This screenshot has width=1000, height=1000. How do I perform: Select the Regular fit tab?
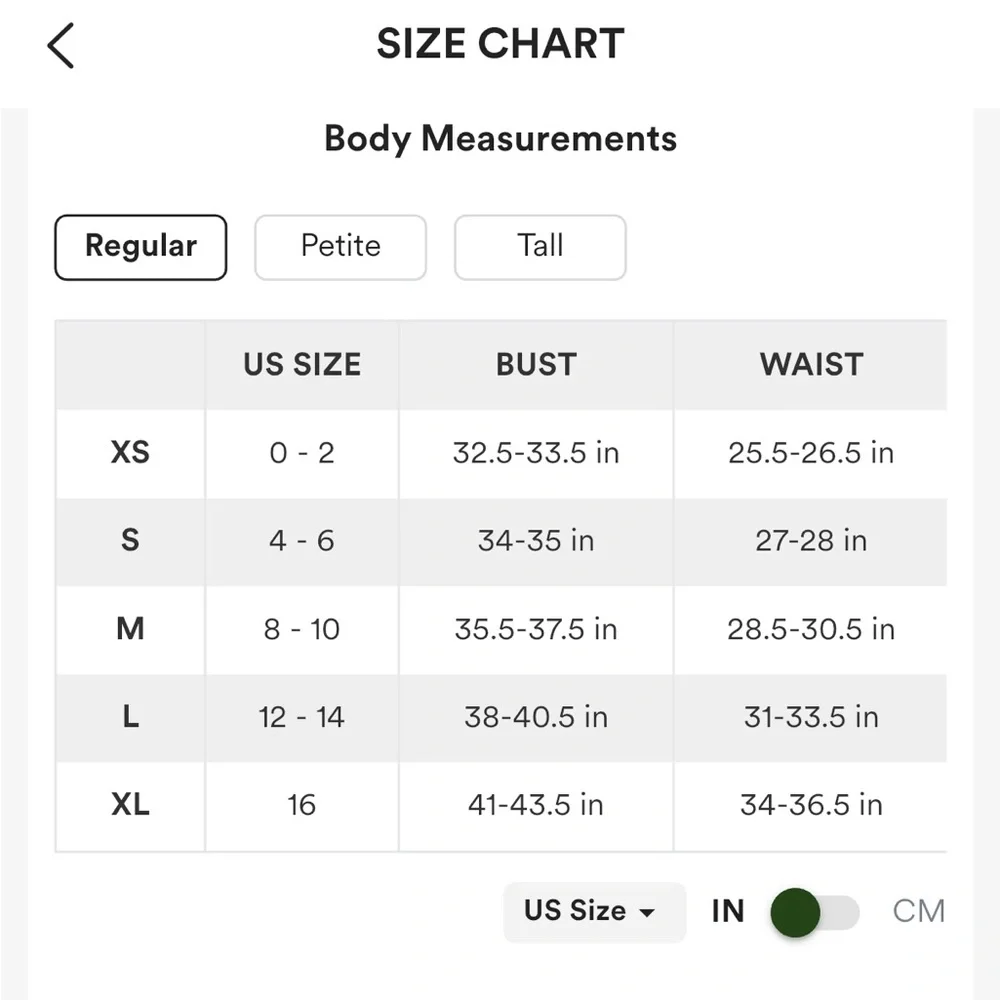141,247
